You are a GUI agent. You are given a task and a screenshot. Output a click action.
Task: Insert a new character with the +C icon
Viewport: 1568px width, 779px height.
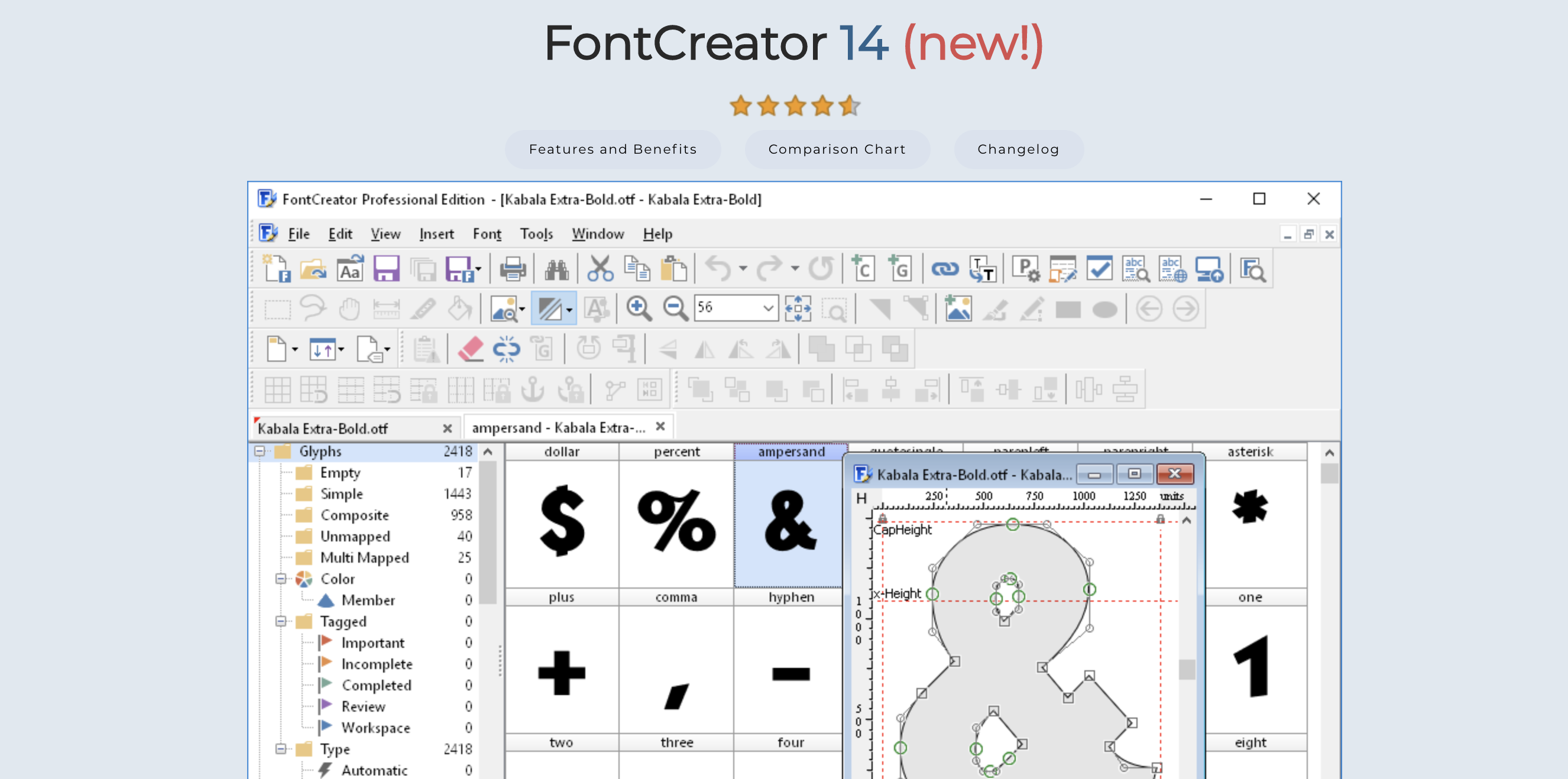(x=863, y=268)
